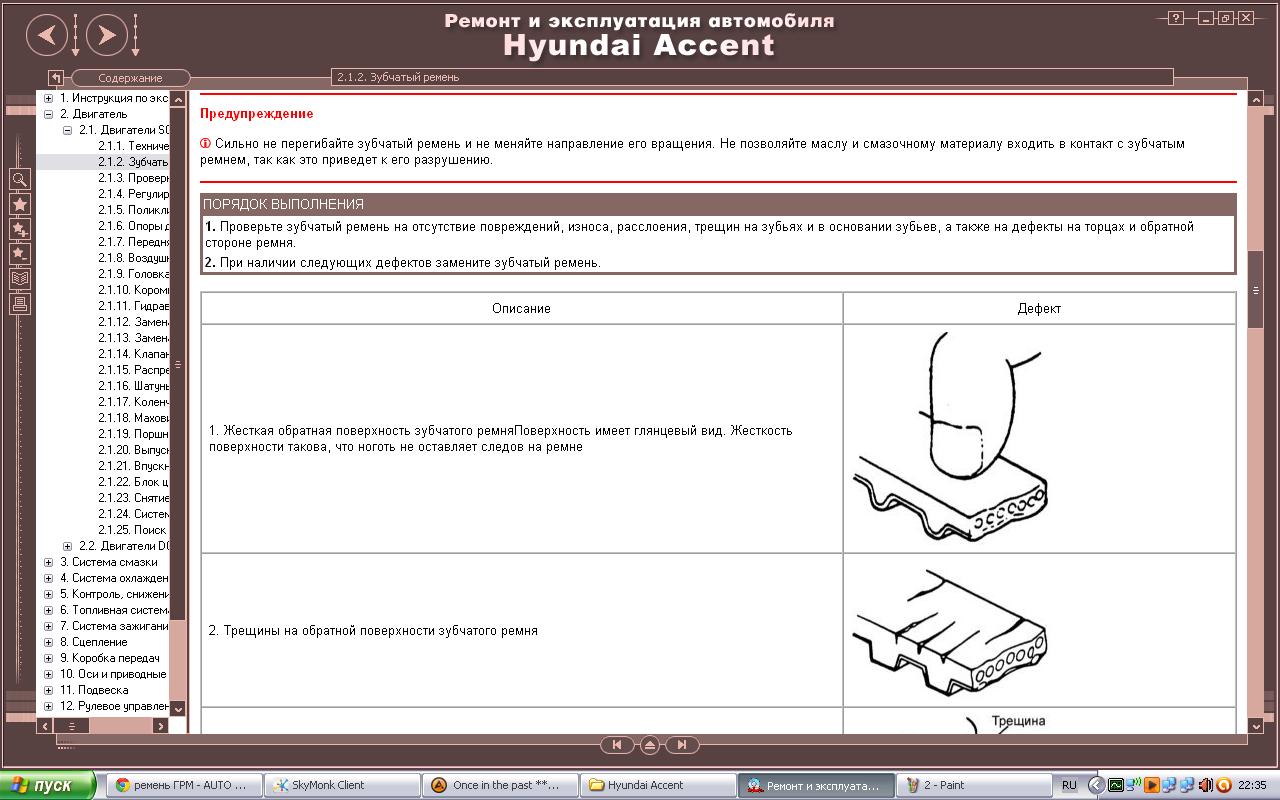Click RU language indicator in taskbar

click(x=1069, y=785)
